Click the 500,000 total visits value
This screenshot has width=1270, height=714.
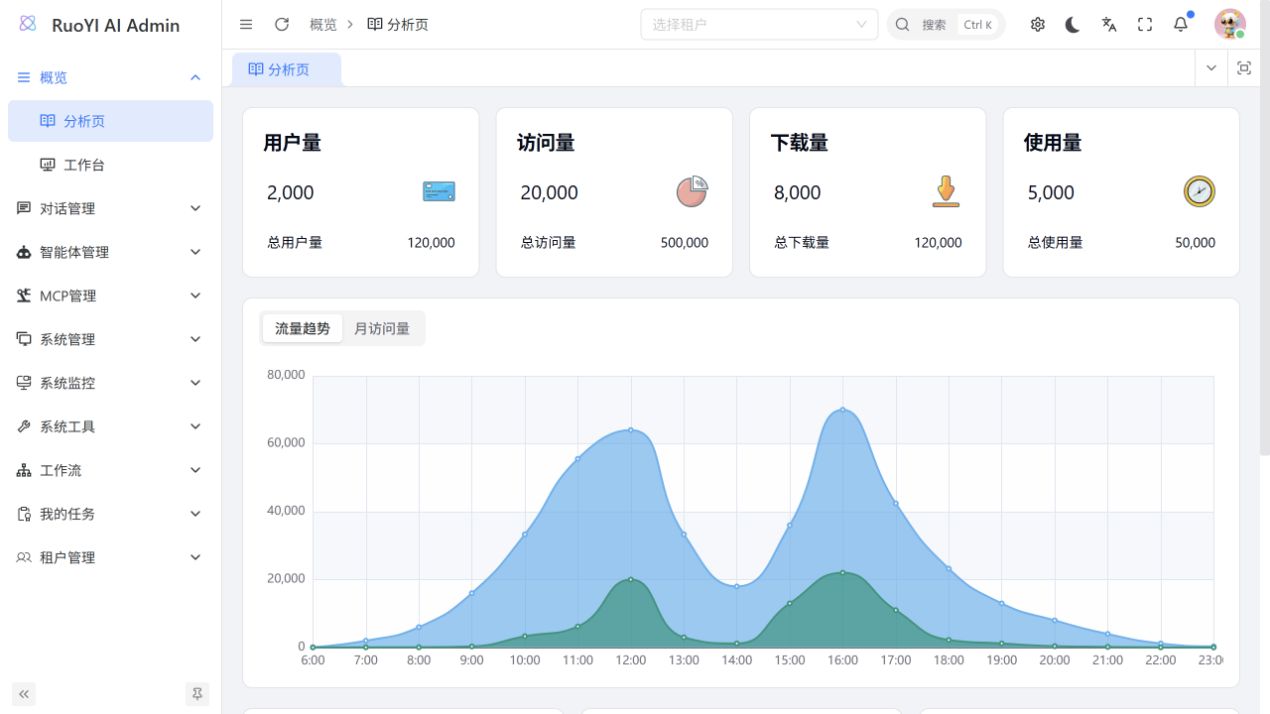(x=685, y=242)
